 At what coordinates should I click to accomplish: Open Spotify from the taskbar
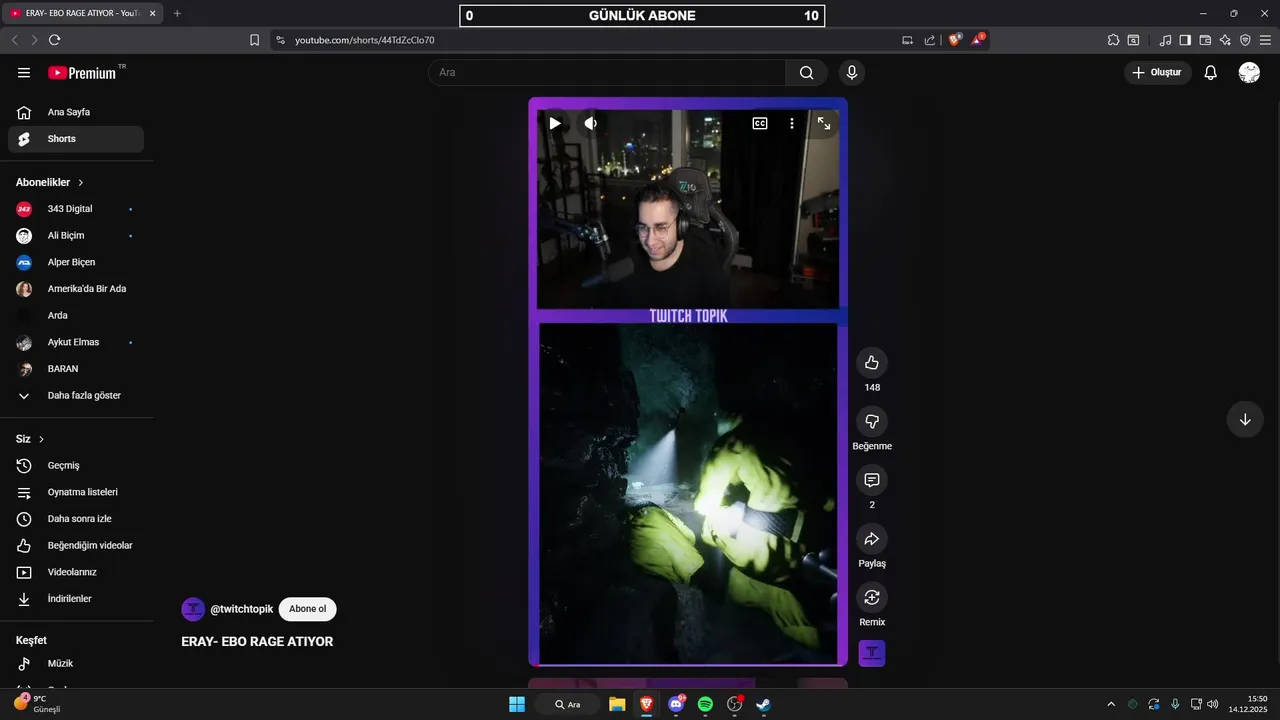(705, 704)
